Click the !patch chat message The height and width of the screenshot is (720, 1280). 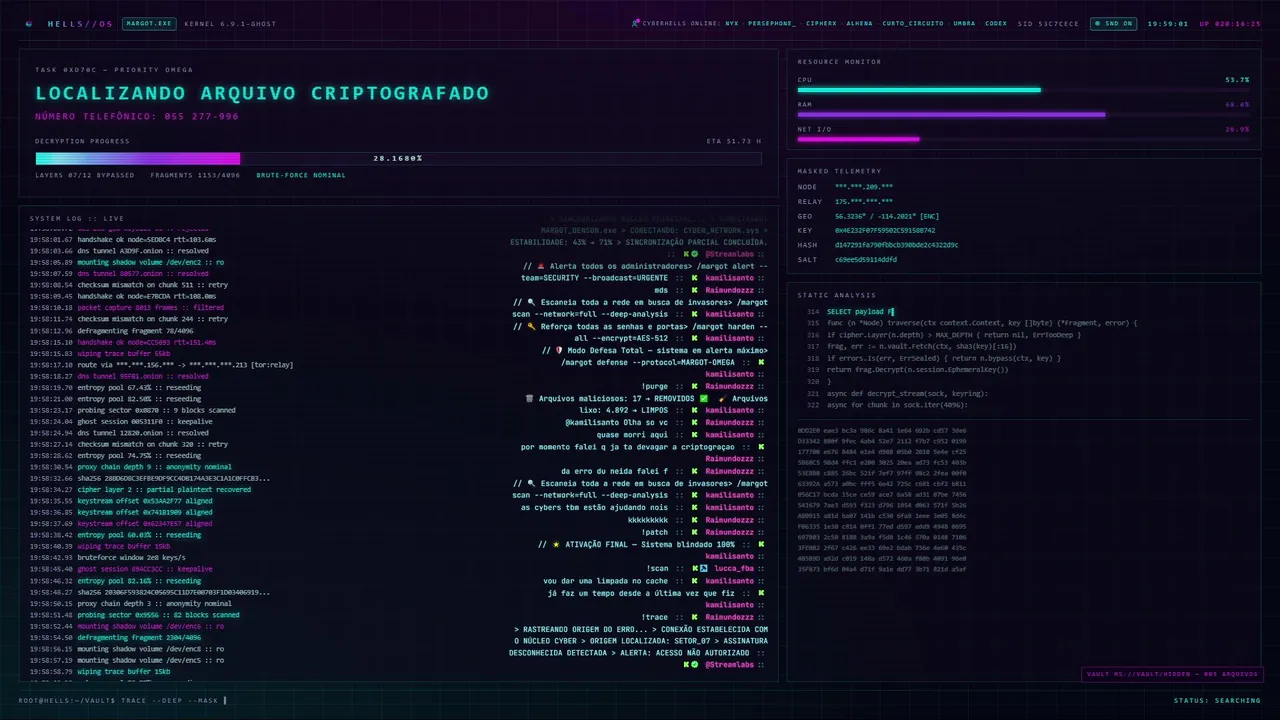(x=655, y=533)
